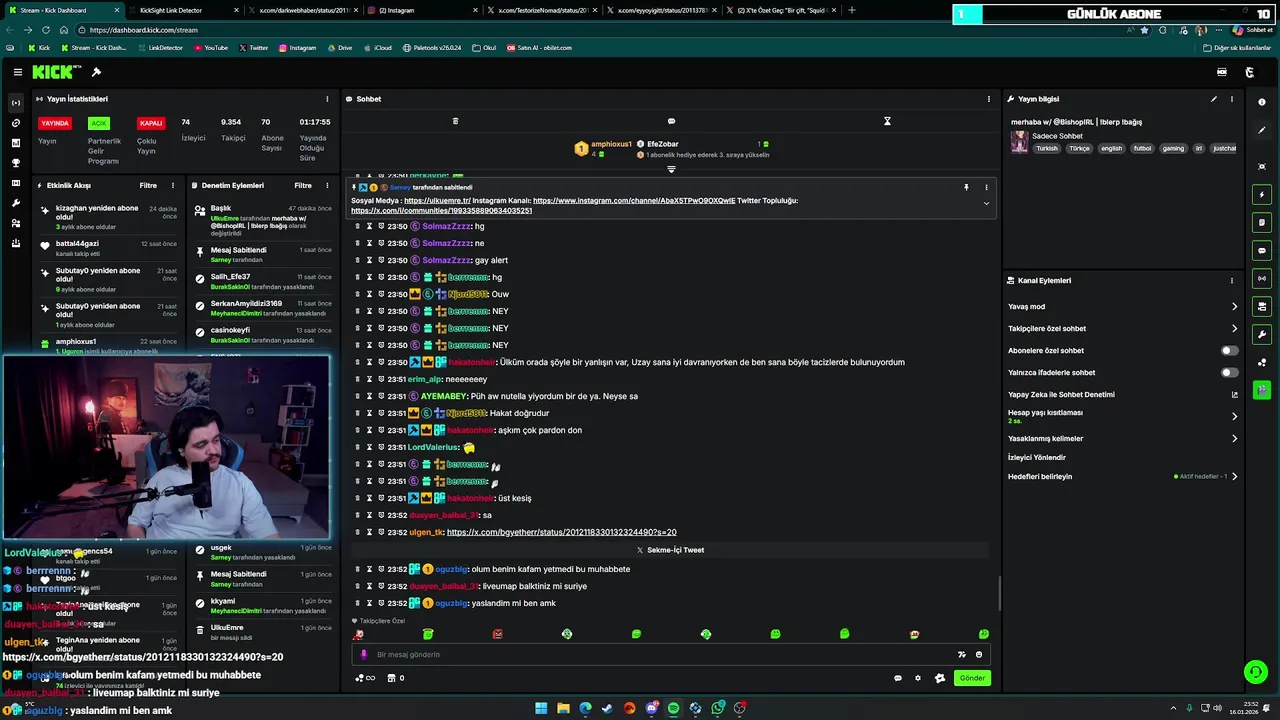This screenshot has height=720, width=1280.
Task: Click amphioxus1 in gift leaderboard
Action: (610, 144)
